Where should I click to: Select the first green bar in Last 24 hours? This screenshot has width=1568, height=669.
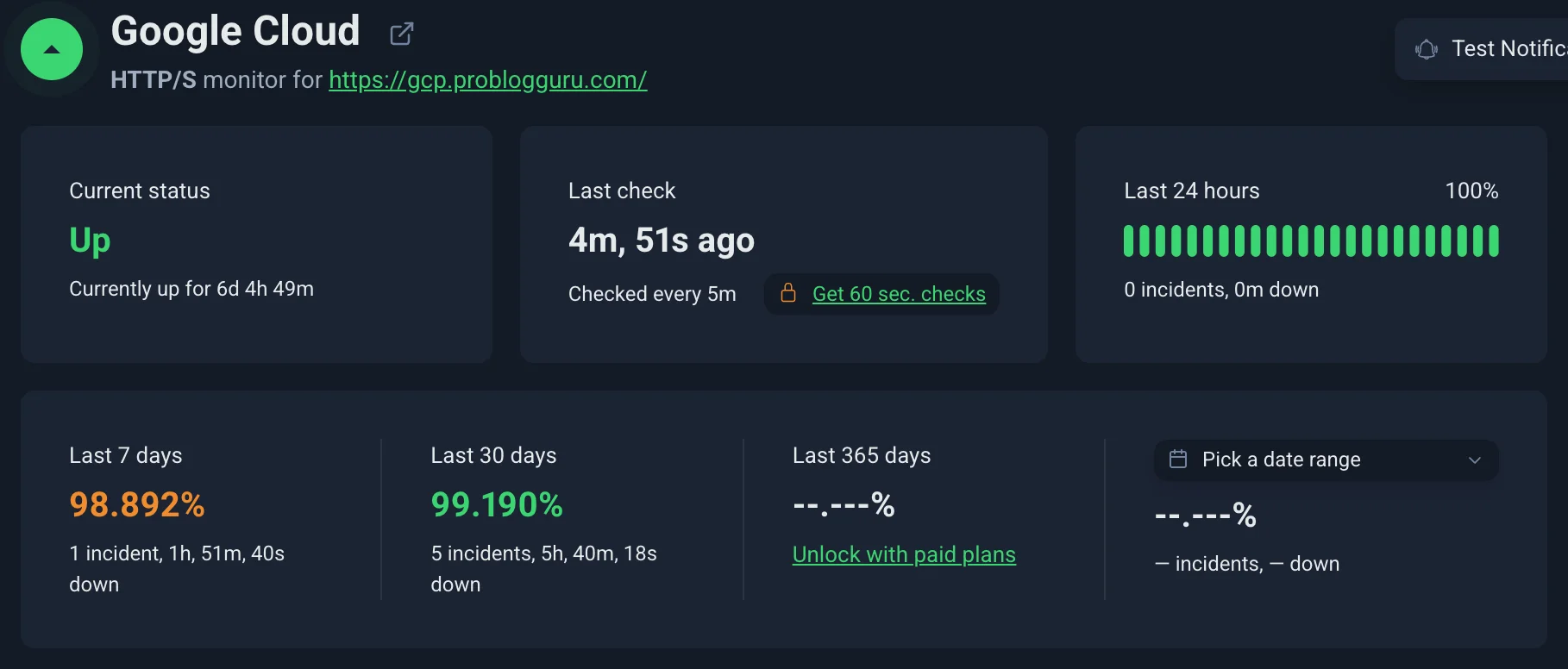1129,241
